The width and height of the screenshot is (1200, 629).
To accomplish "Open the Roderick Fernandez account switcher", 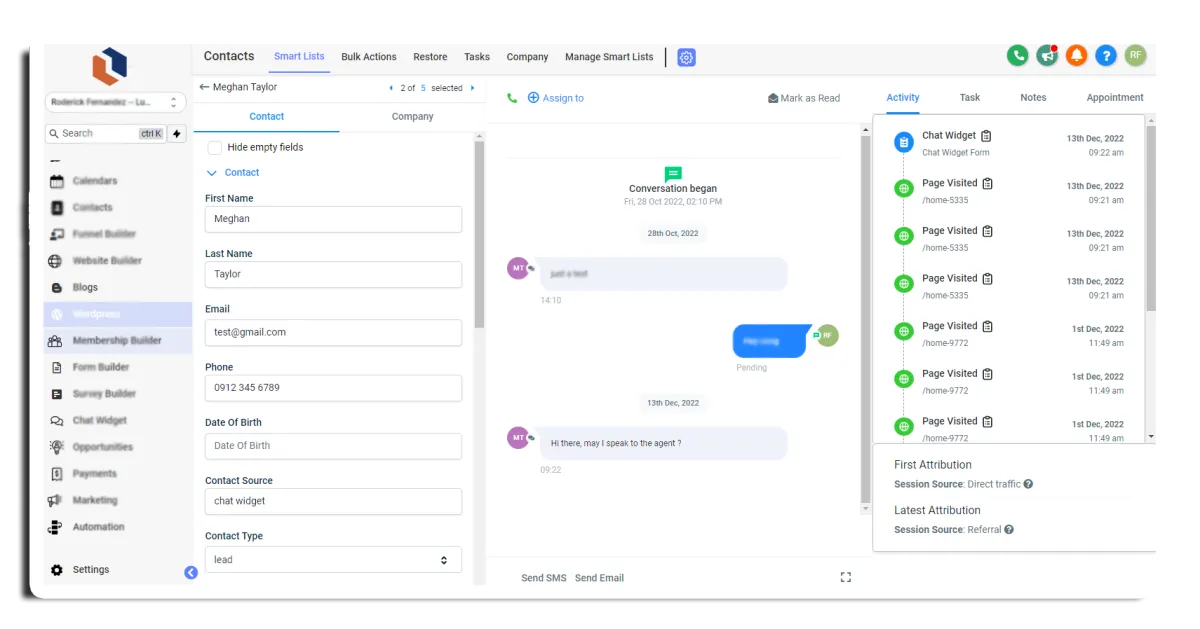I will pos(116,102).
